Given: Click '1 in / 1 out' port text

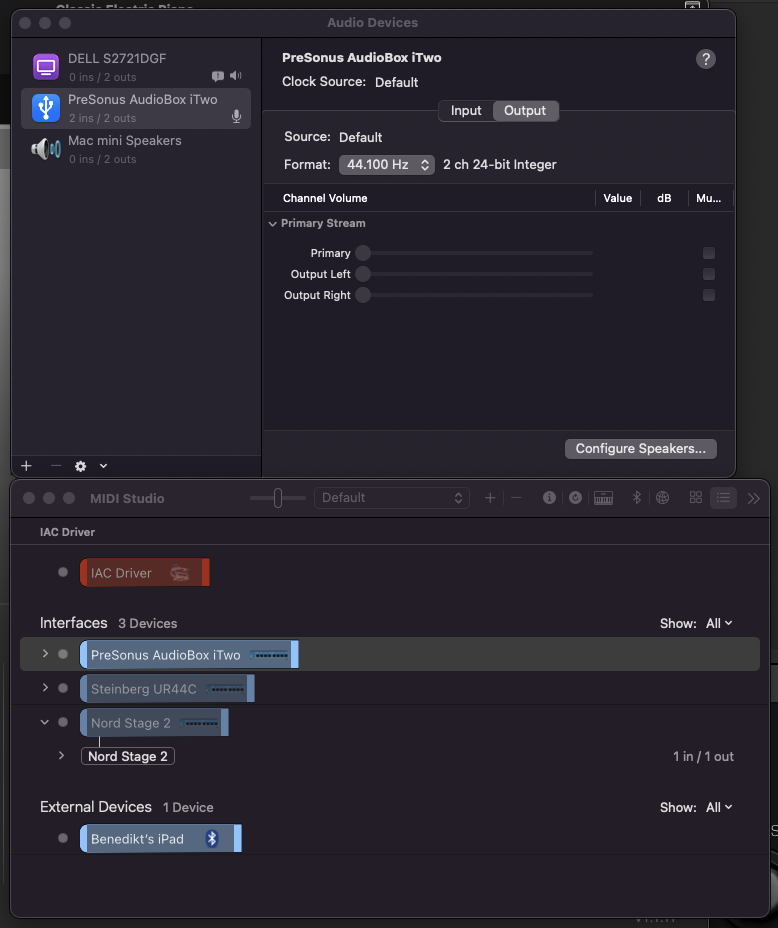Looking at the screenshot, I should tap(703, 756).
